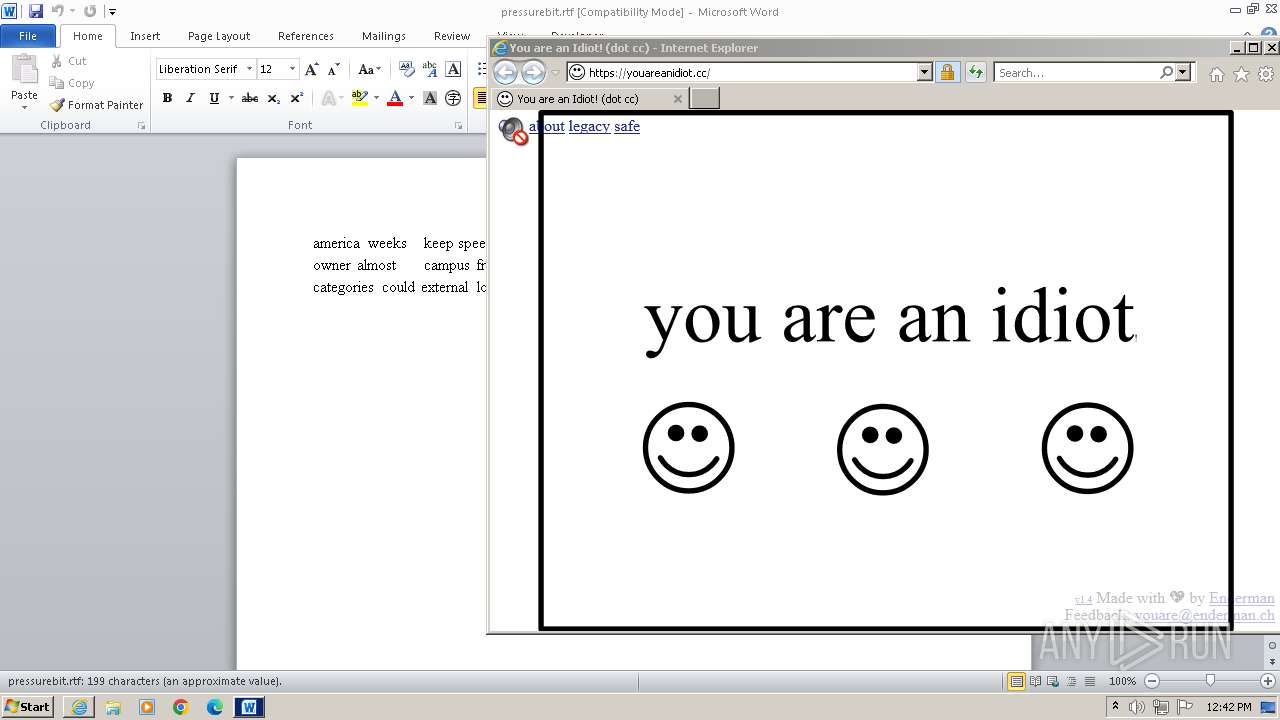Switch to the Review tab
Image resolution: width=1280 pixels, height=720 pixels.
tap(452, 36)
